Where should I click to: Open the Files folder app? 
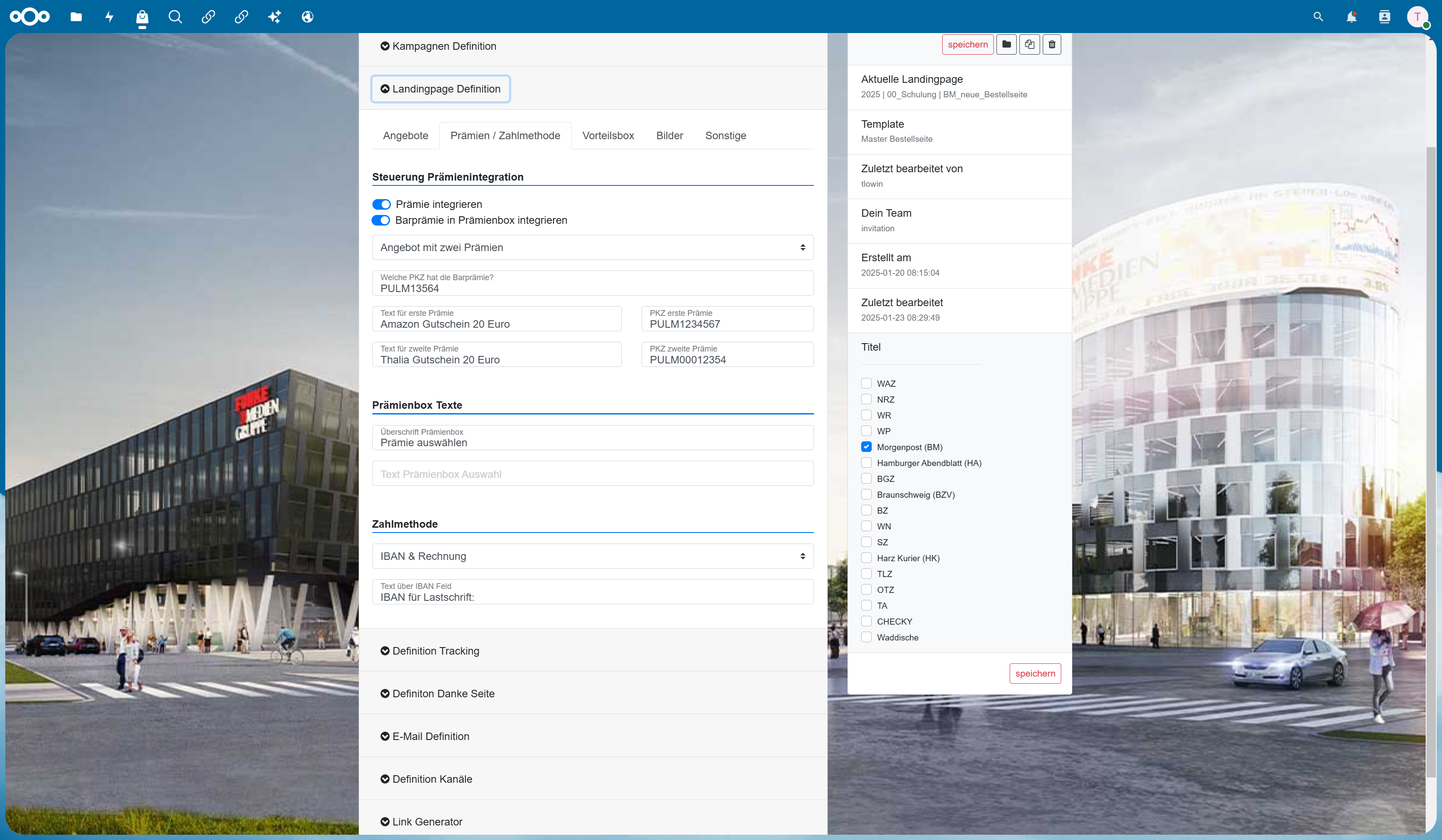coord(76,17)
